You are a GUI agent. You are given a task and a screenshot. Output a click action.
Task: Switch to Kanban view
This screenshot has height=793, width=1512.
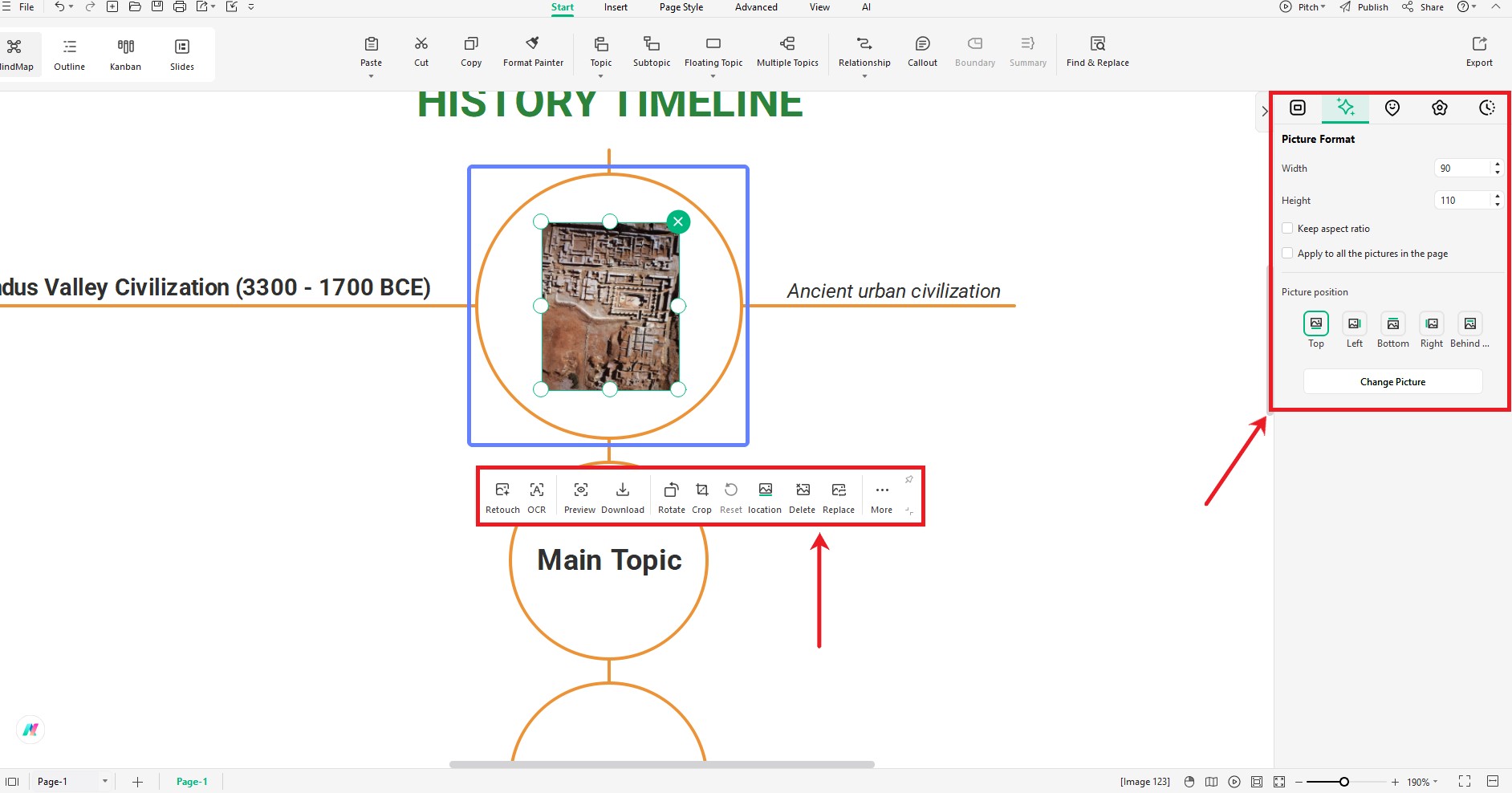125,55
